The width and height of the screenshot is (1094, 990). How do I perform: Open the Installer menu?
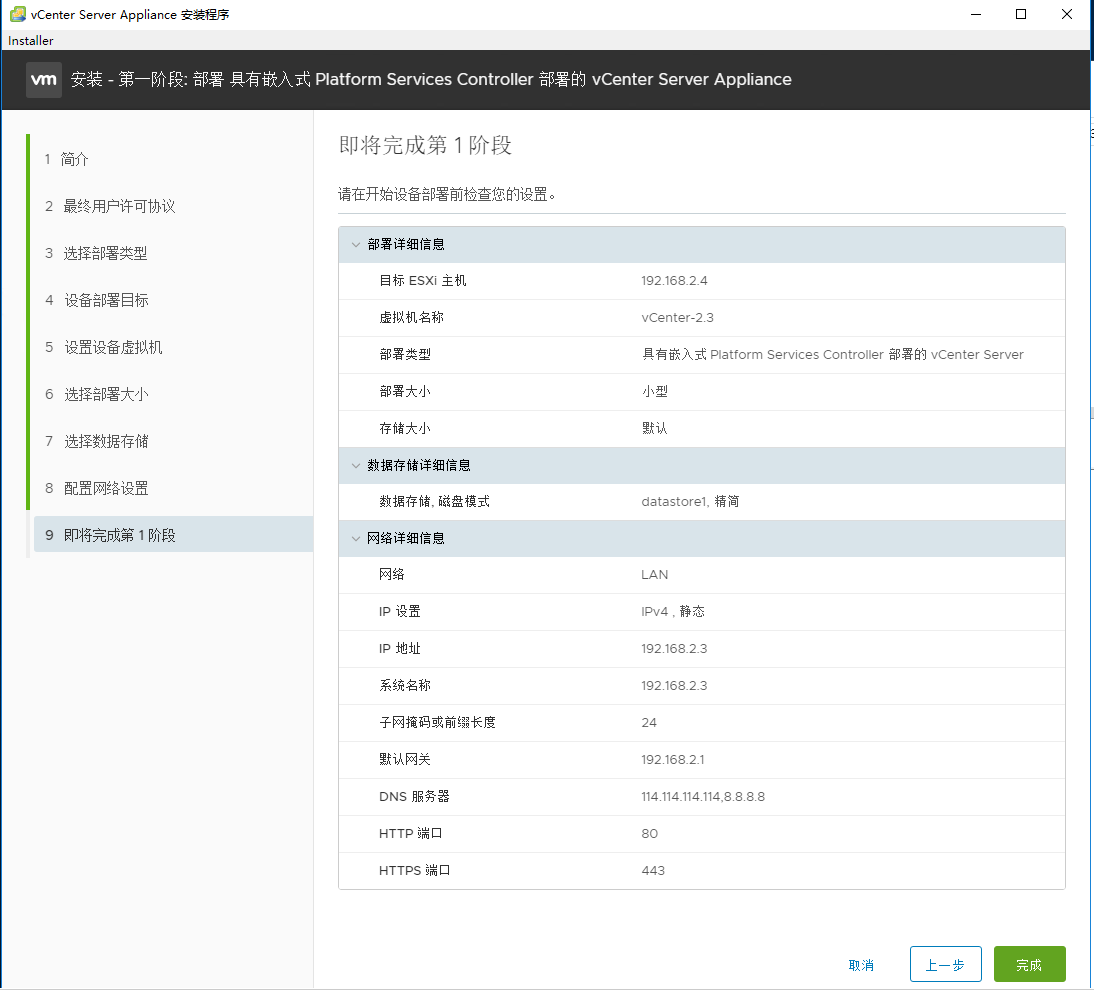31,40
